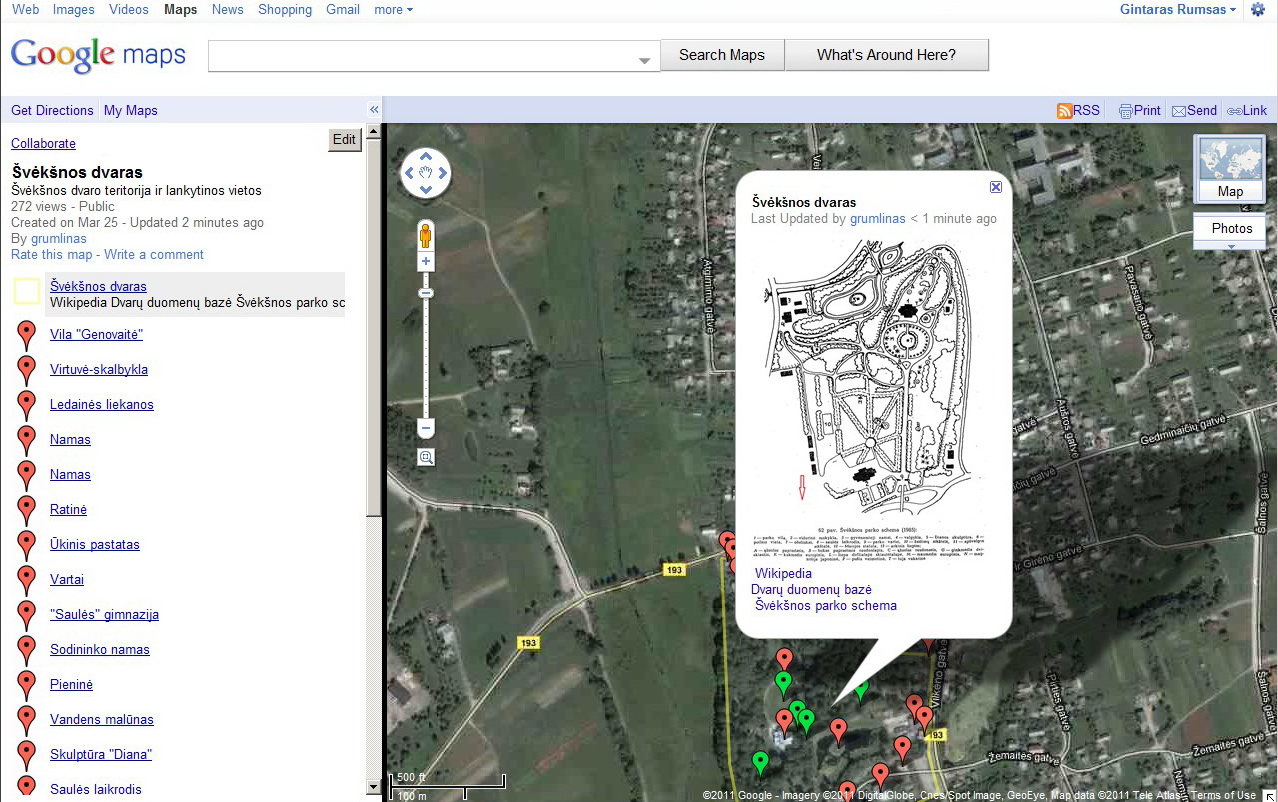Click the red marker for Vila "Genovaitė"
Screen dimensions: 1278x802
(x=27, y=335)
